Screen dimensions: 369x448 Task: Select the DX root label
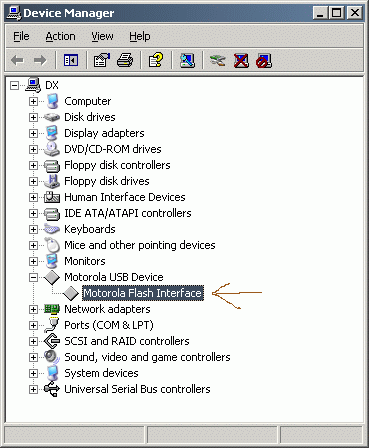click(52, 85)
